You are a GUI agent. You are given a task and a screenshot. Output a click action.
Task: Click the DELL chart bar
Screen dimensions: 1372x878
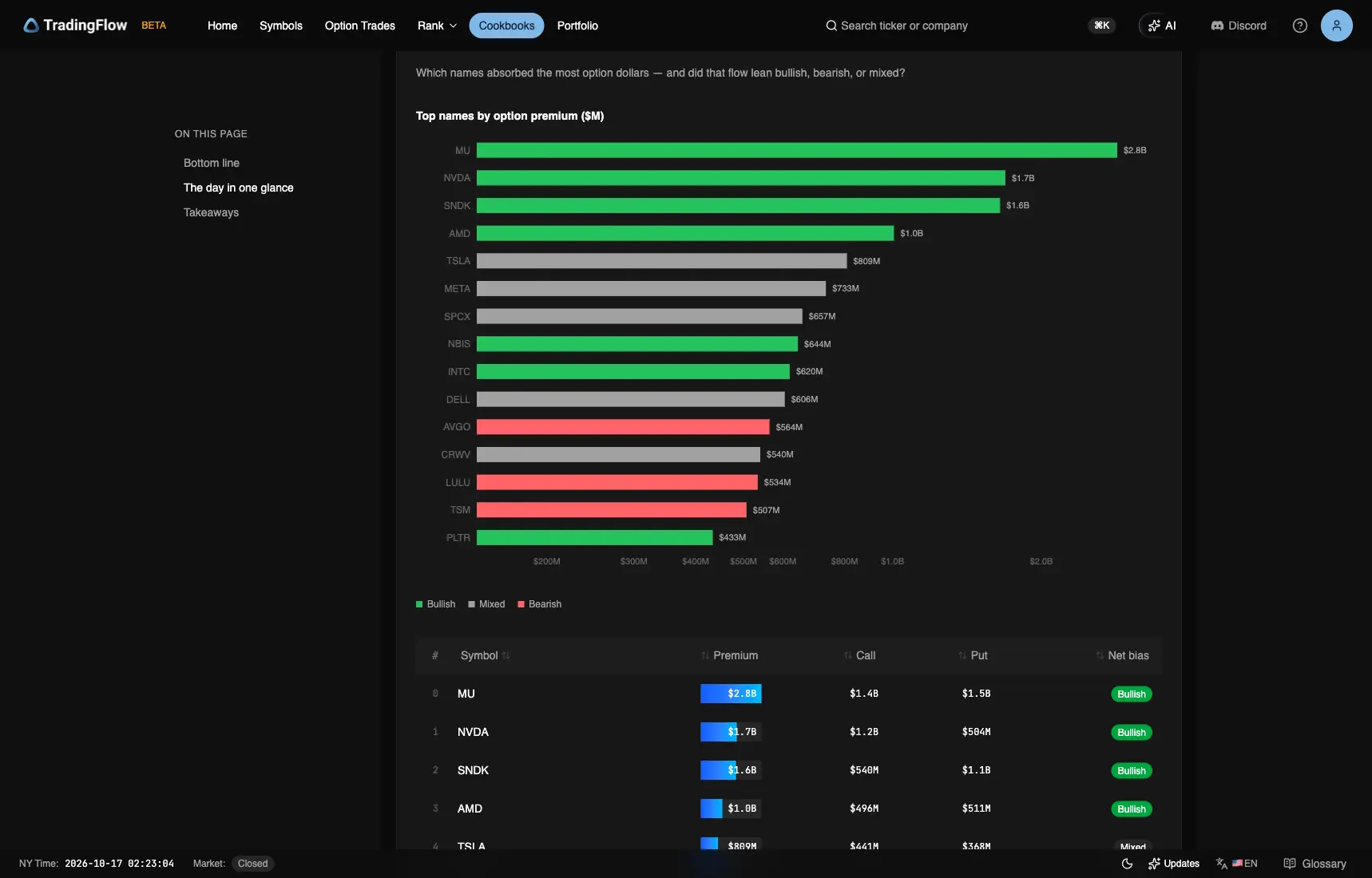631,399
